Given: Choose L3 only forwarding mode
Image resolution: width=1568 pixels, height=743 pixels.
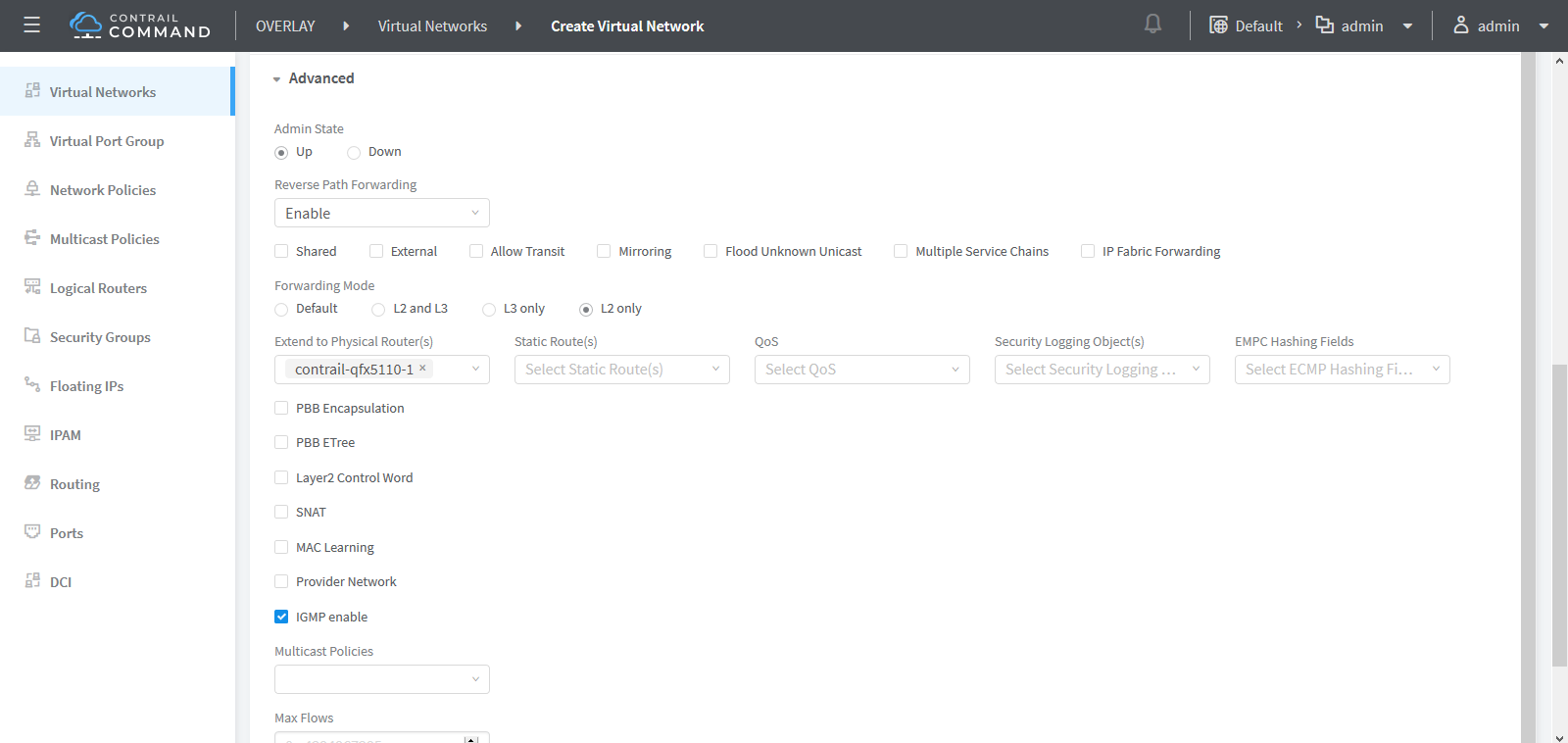Looking at the screenshot, I should pos(489,309).
